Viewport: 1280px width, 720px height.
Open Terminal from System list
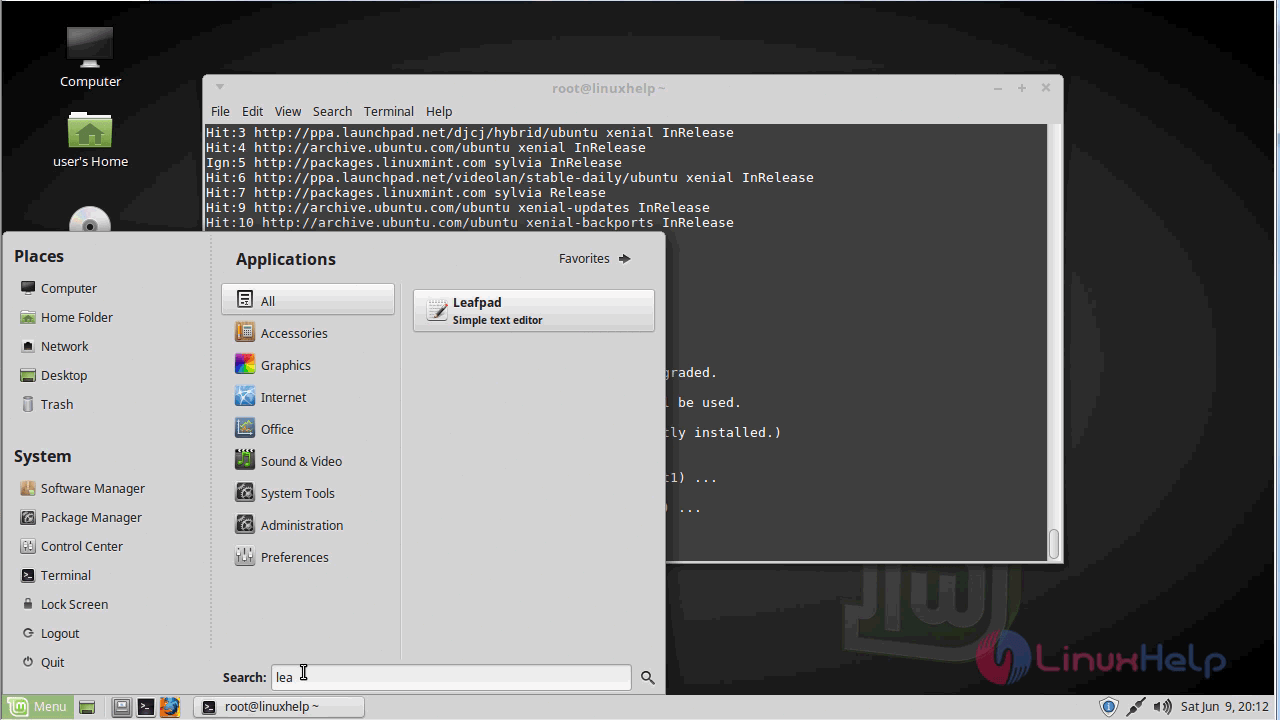point(55,575)
